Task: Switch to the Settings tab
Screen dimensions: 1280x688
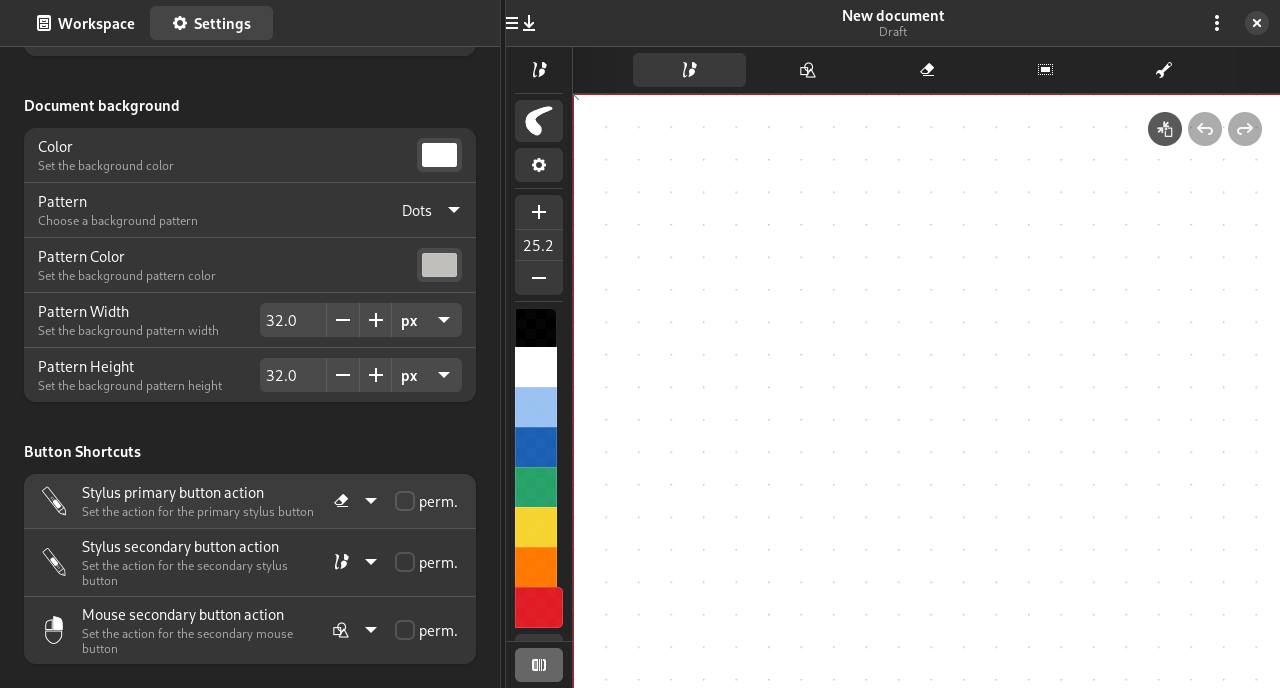Action: [211, 22]
